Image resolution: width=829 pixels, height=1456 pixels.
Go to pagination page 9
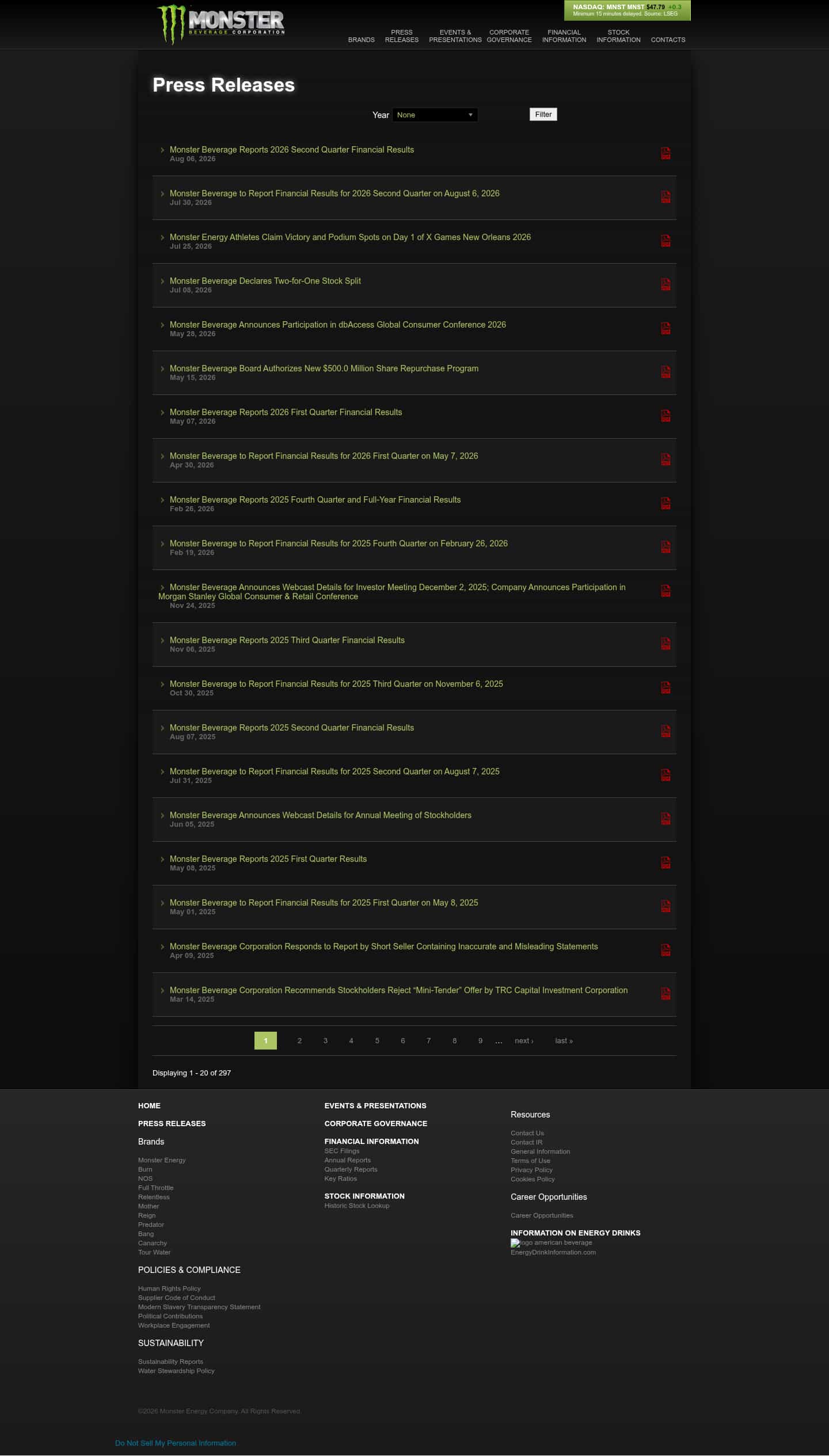[x=480, y=1040]
